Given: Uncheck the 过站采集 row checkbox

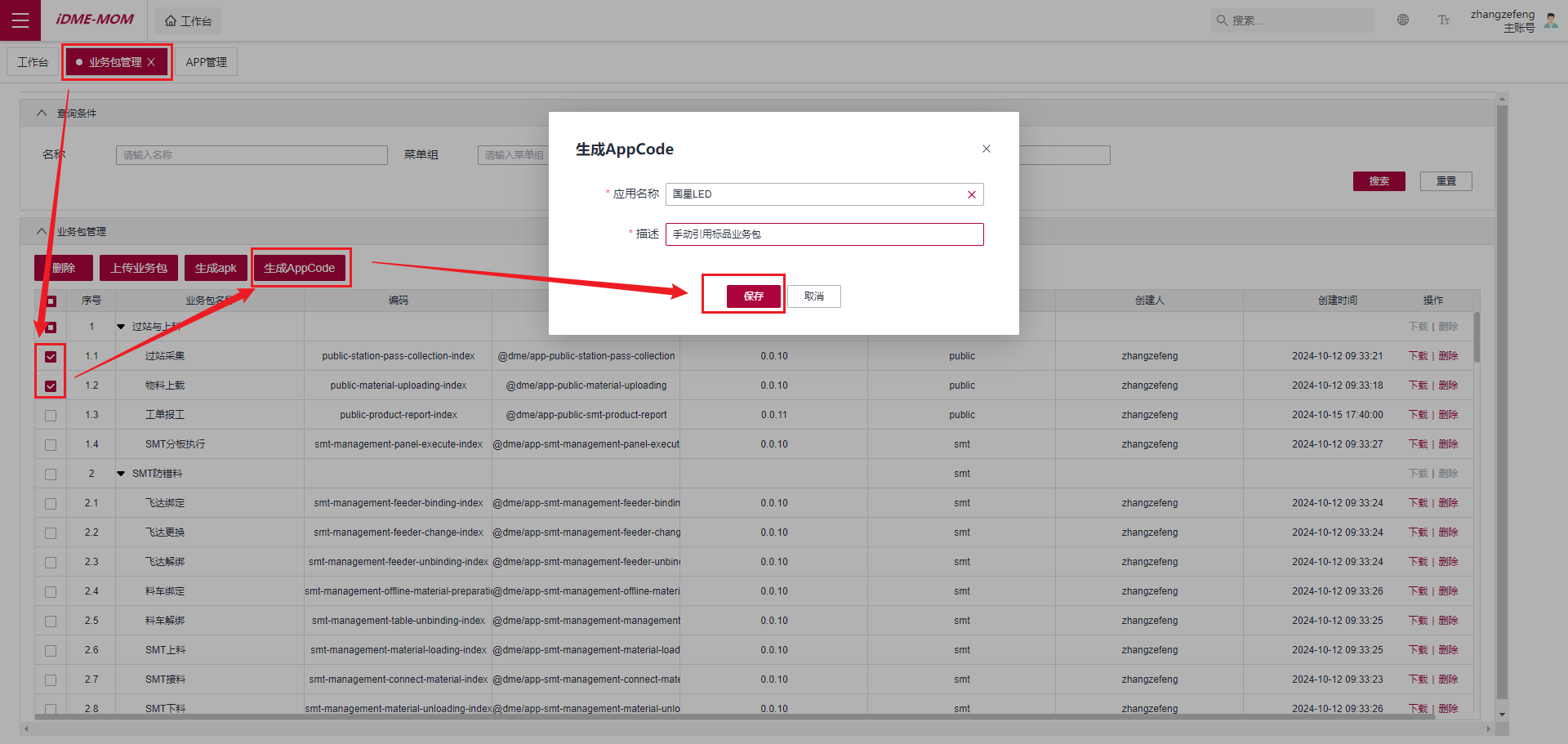Looking at the screenshot, I should [x=51, y=357].
